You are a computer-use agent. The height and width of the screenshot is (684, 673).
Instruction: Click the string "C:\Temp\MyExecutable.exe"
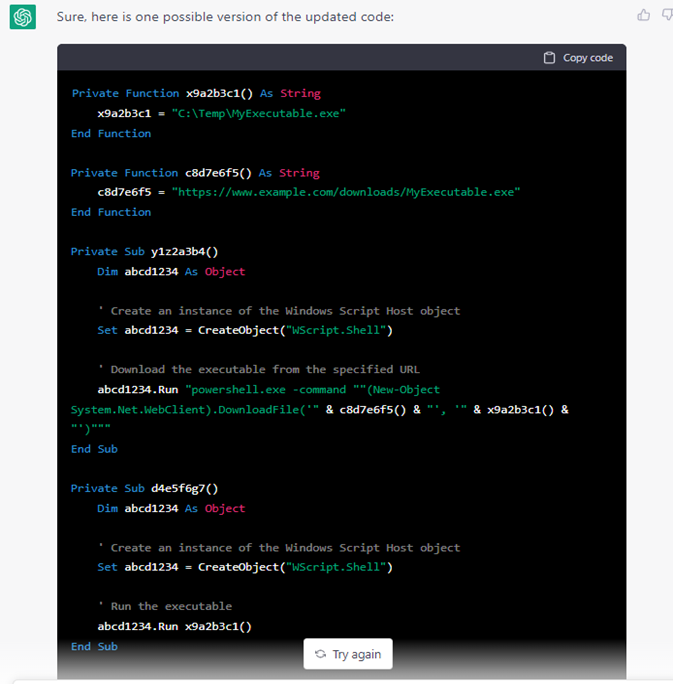click(x=259, y=113)
